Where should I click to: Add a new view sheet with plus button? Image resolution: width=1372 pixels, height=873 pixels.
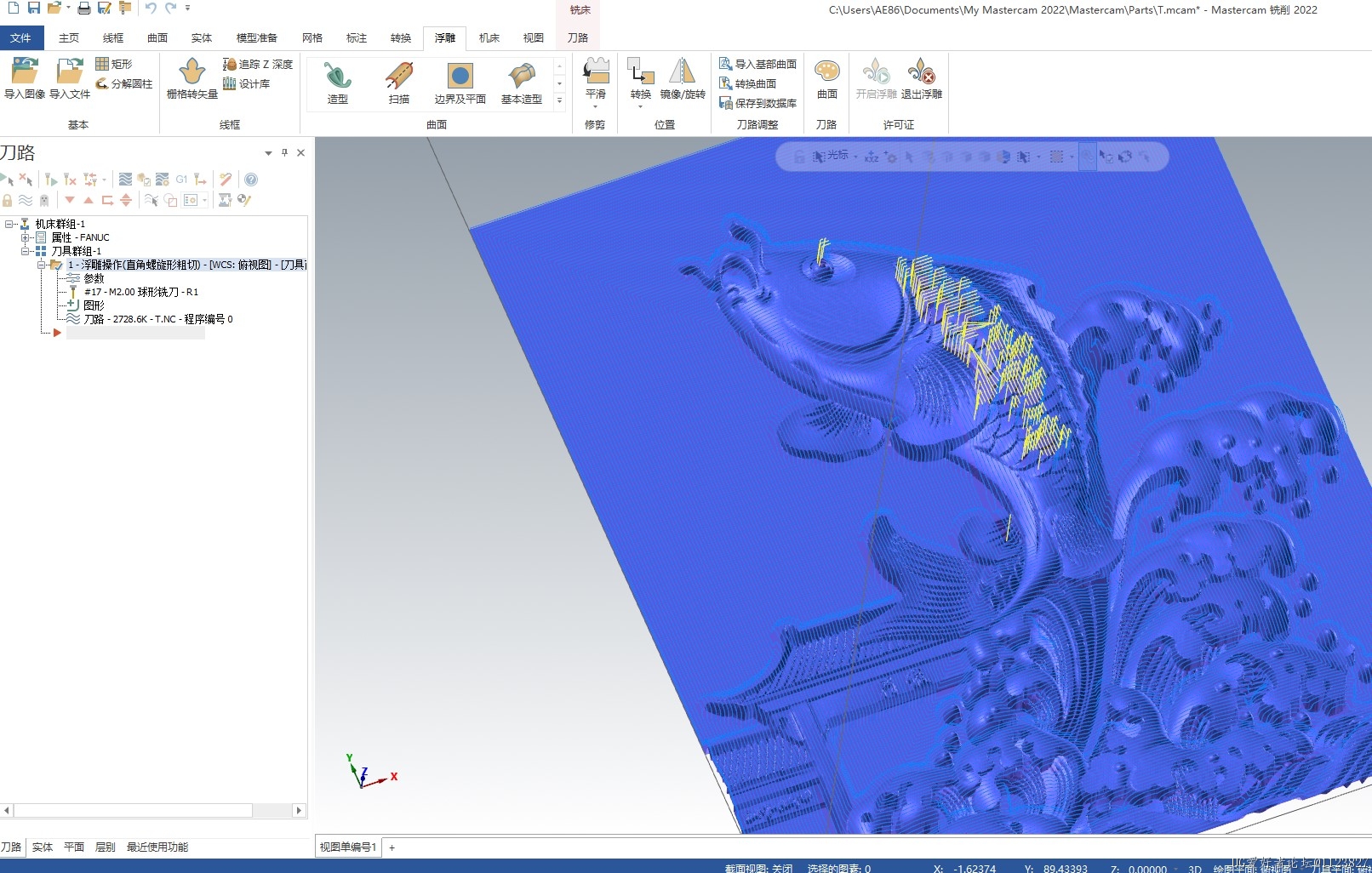point(392,847)
